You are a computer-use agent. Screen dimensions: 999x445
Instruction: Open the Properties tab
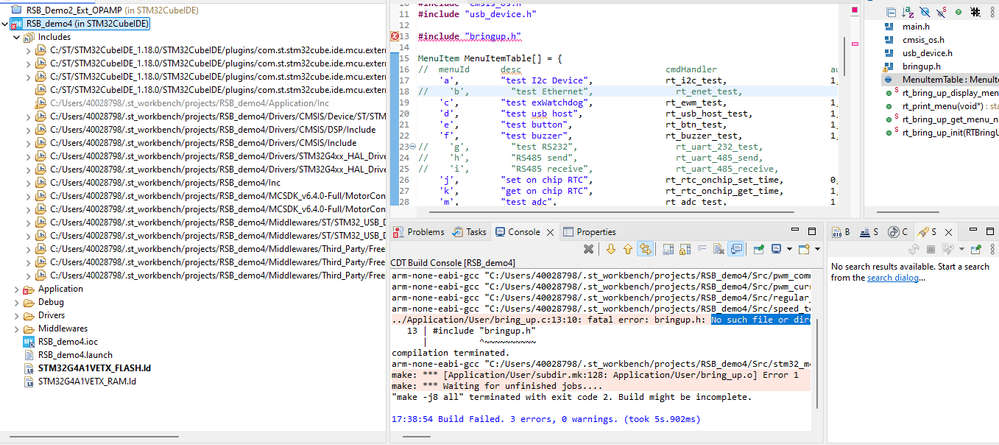coord(595,231)
